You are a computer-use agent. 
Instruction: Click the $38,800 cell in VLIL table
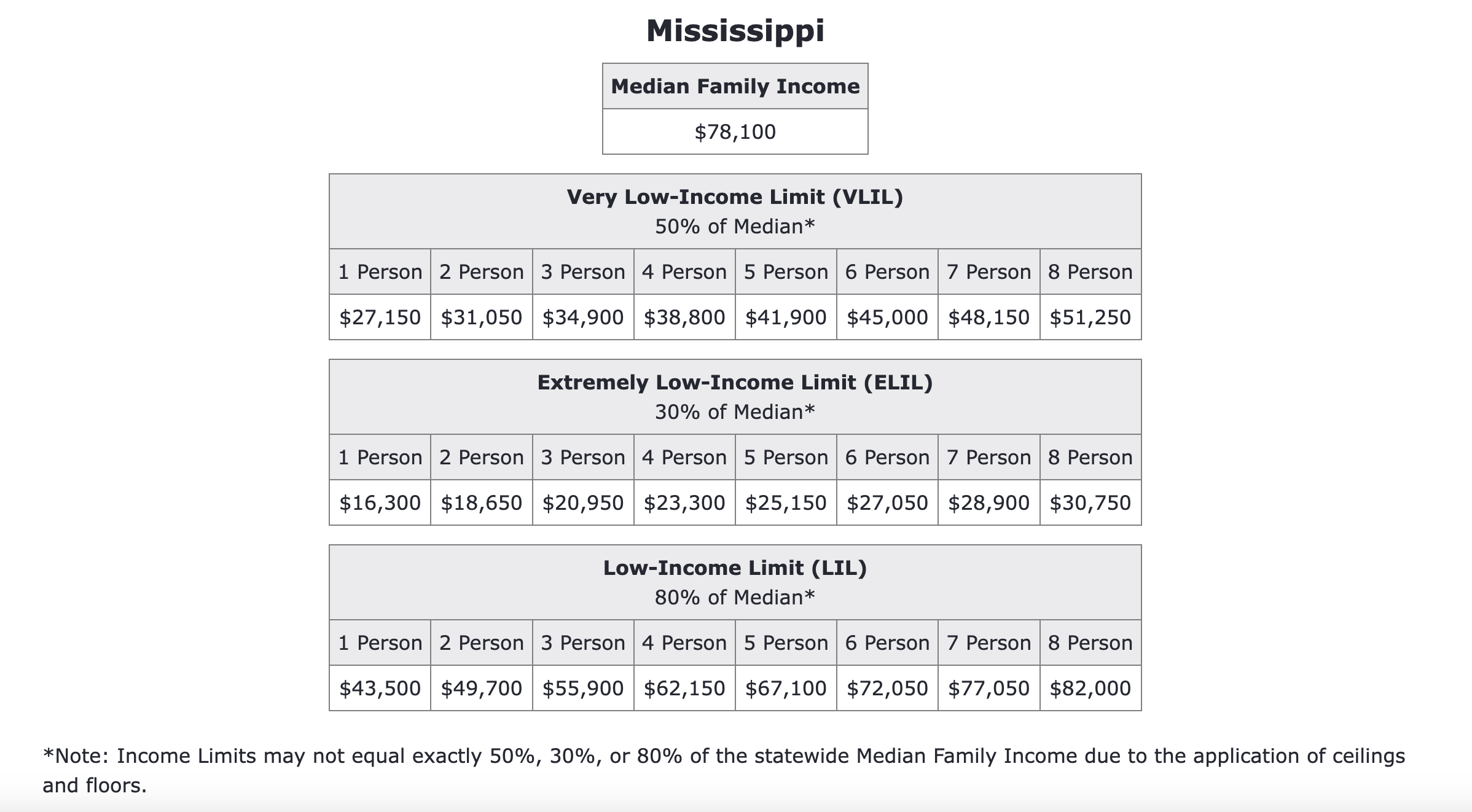pyautogui.click(x=684, y=317)
